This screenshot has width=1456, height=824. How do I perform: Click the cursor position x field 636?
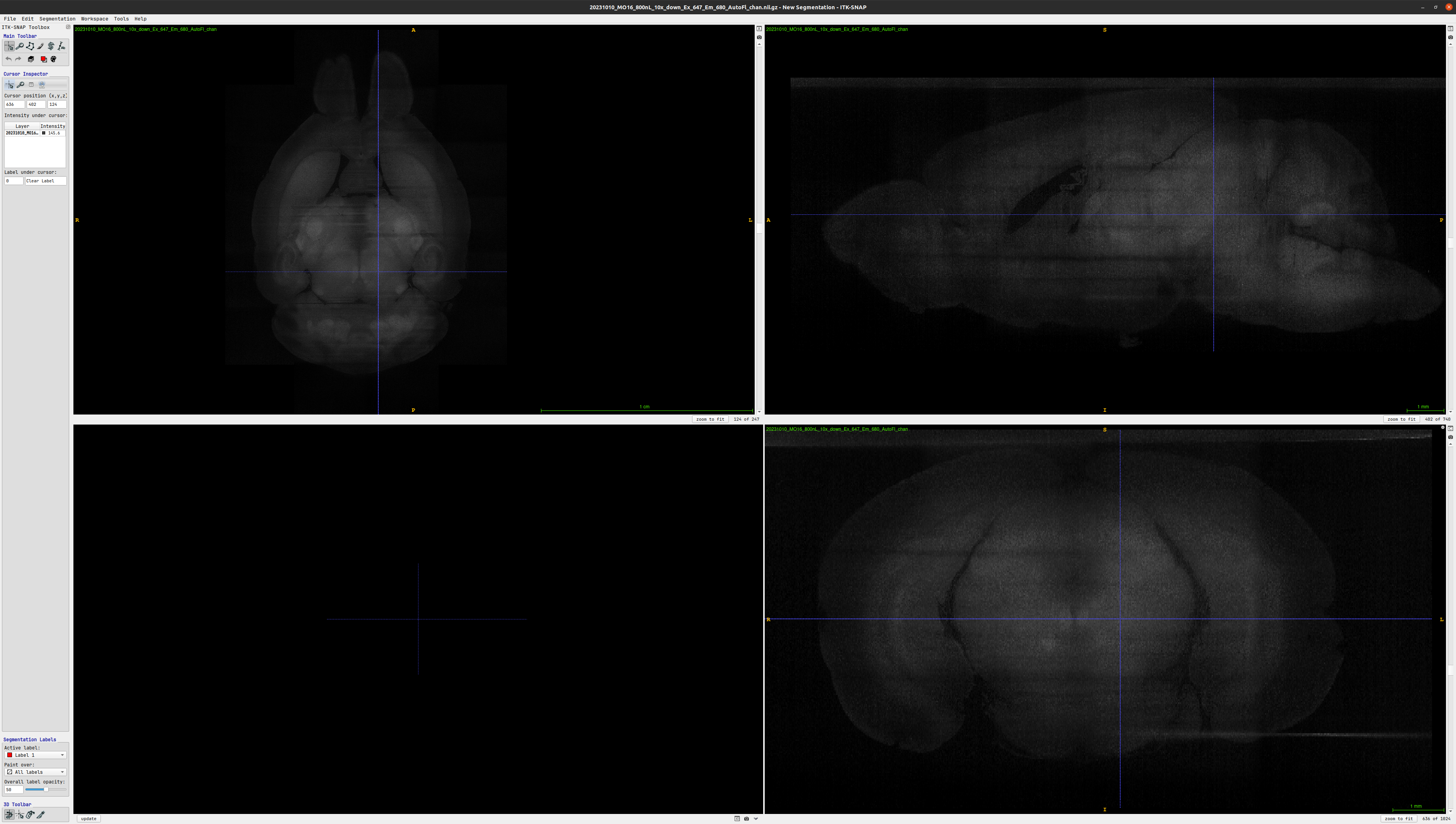point(14,105)
